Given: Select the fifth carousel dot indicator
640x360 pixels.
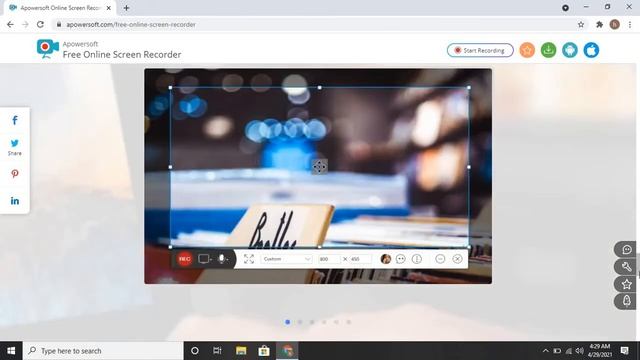Looking at the screenshot, I should click(336, 322).
